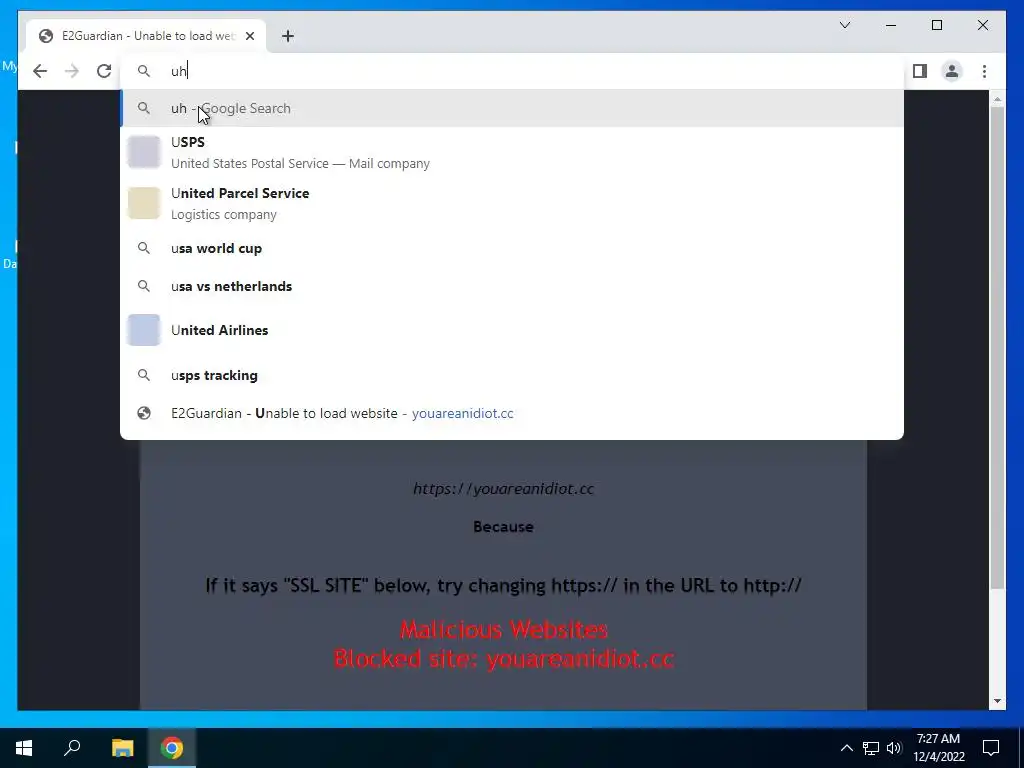Open the taskbar clock and date

[938, 748]
